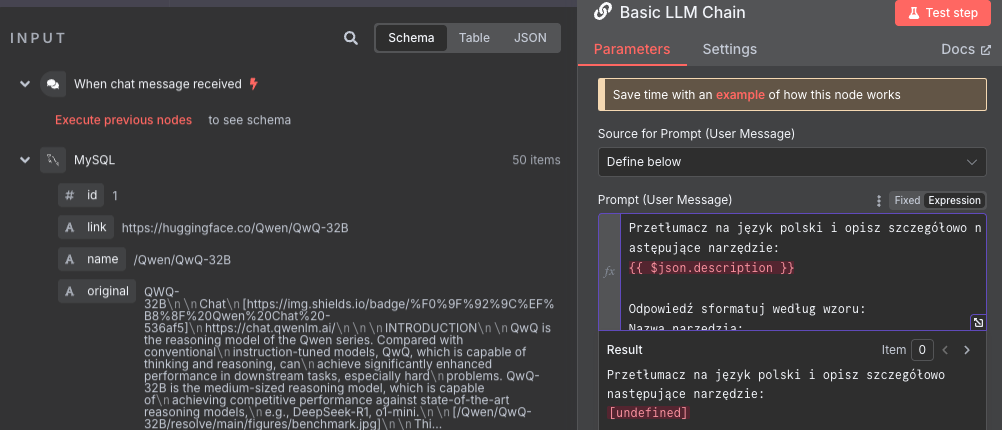Collapse the When chat message received section
1002x430 pixels.
point(25,85)
